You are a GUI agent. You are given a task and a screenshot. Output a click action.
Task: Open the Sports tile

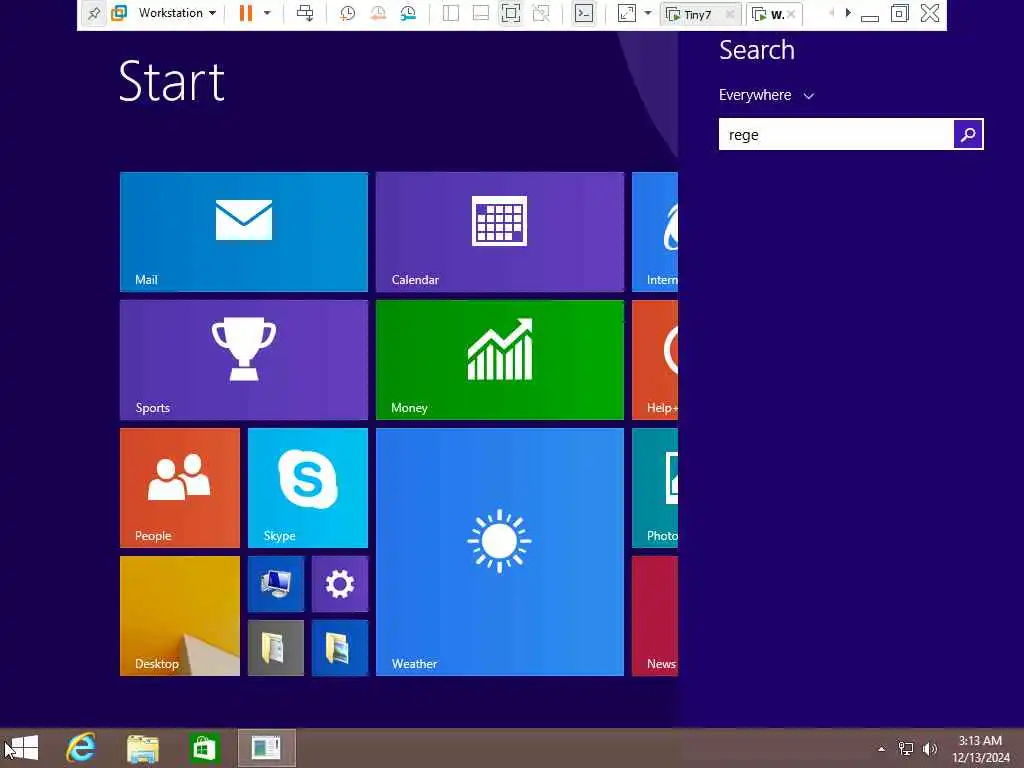pos(244,360)
